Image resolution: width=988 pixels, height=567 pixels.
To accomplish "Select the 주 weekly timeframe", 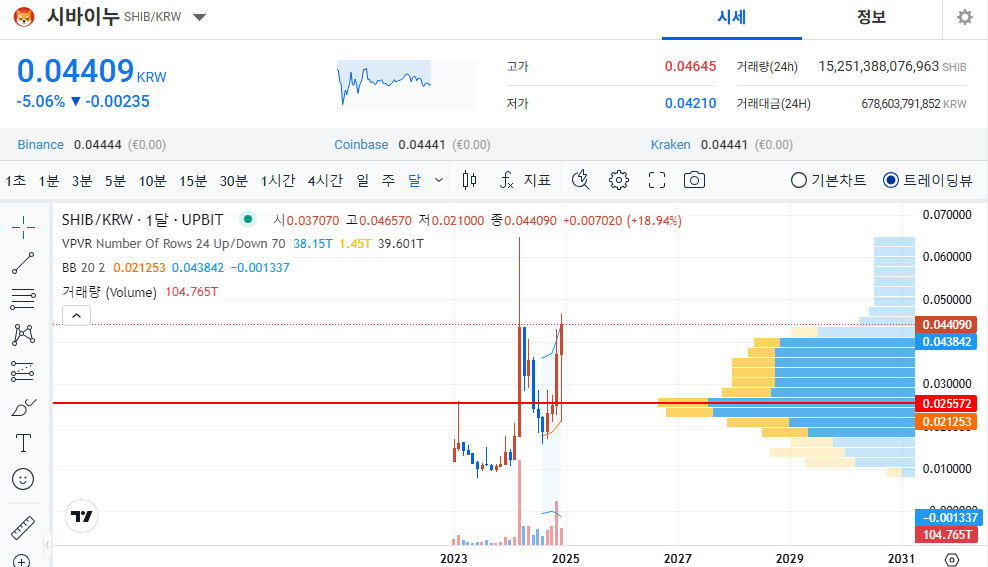I will (388, 181).
